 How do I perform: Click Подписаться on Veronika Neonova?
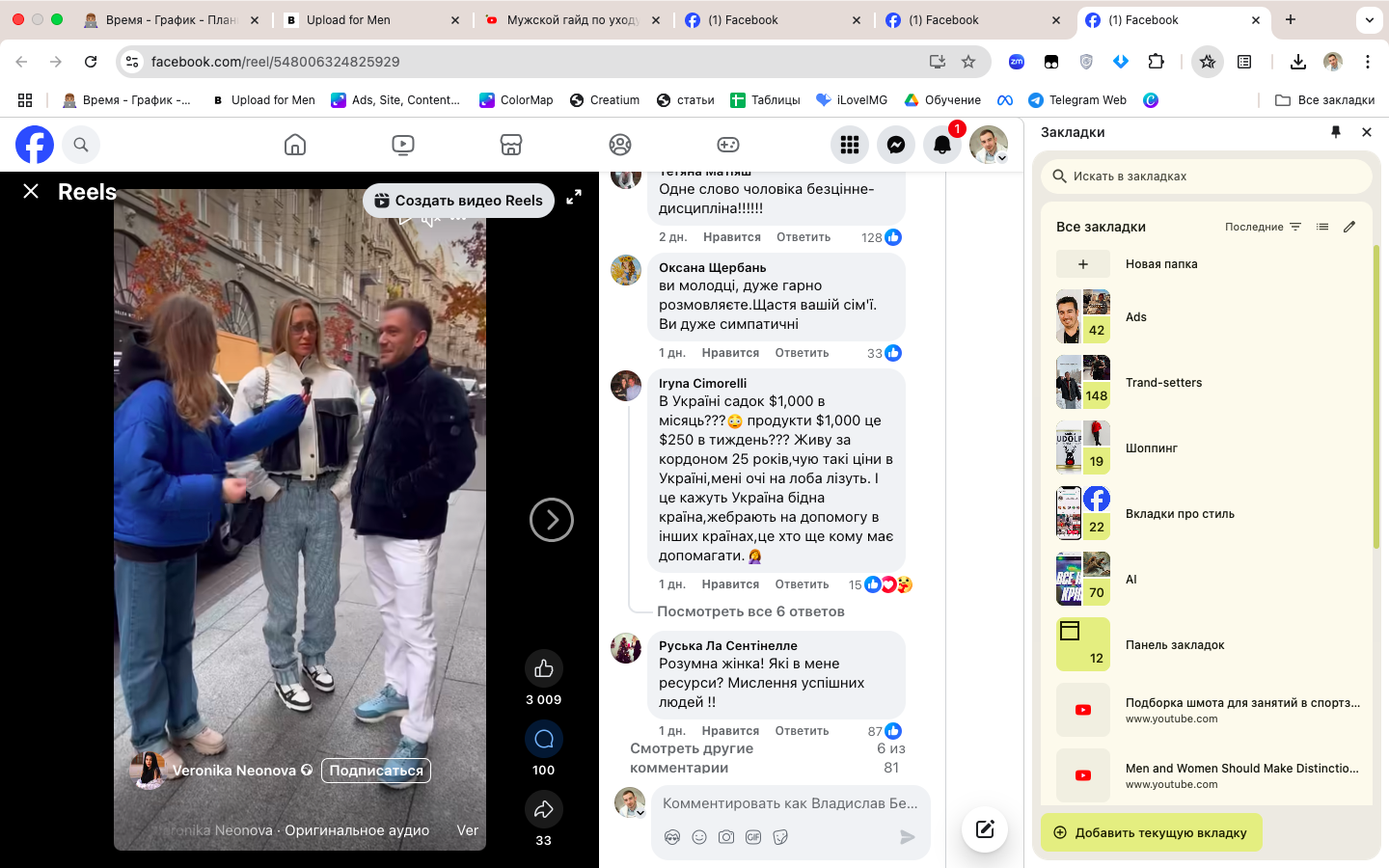point(376,771)
